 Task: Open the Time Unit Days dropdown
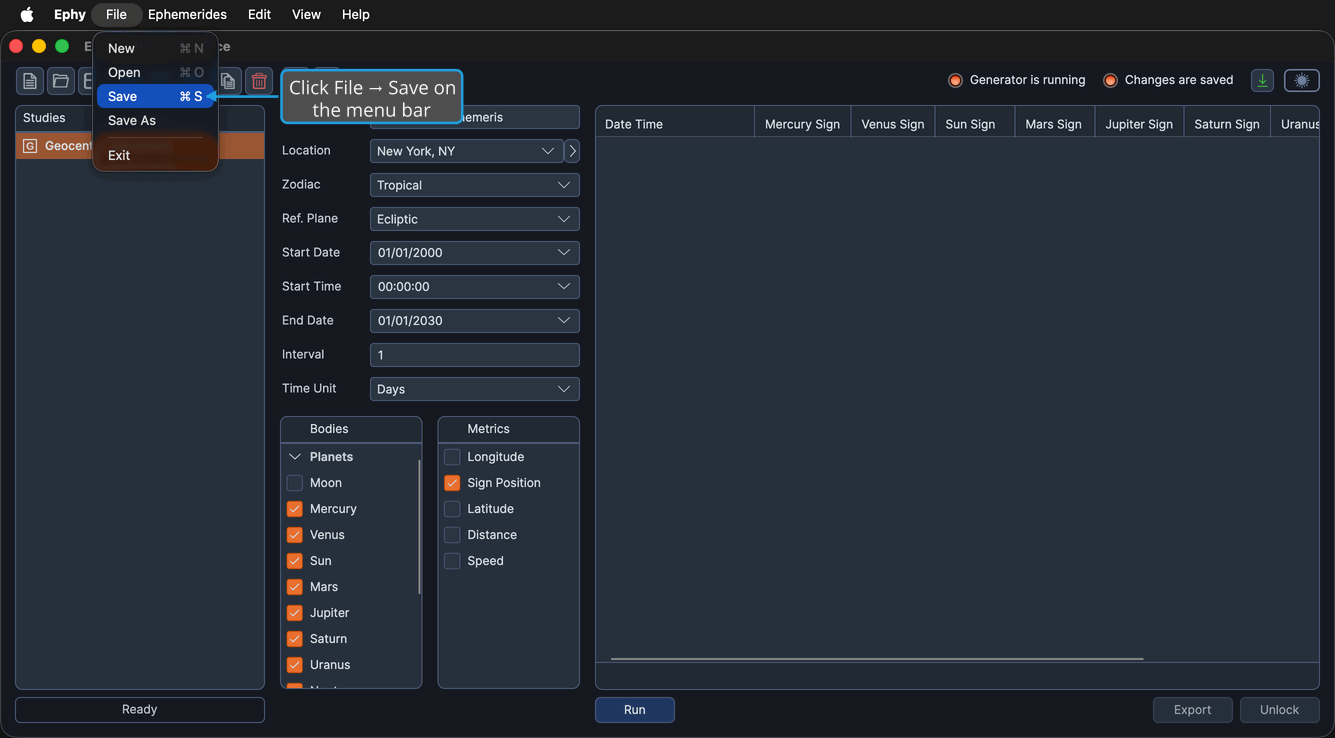[475, 389]
